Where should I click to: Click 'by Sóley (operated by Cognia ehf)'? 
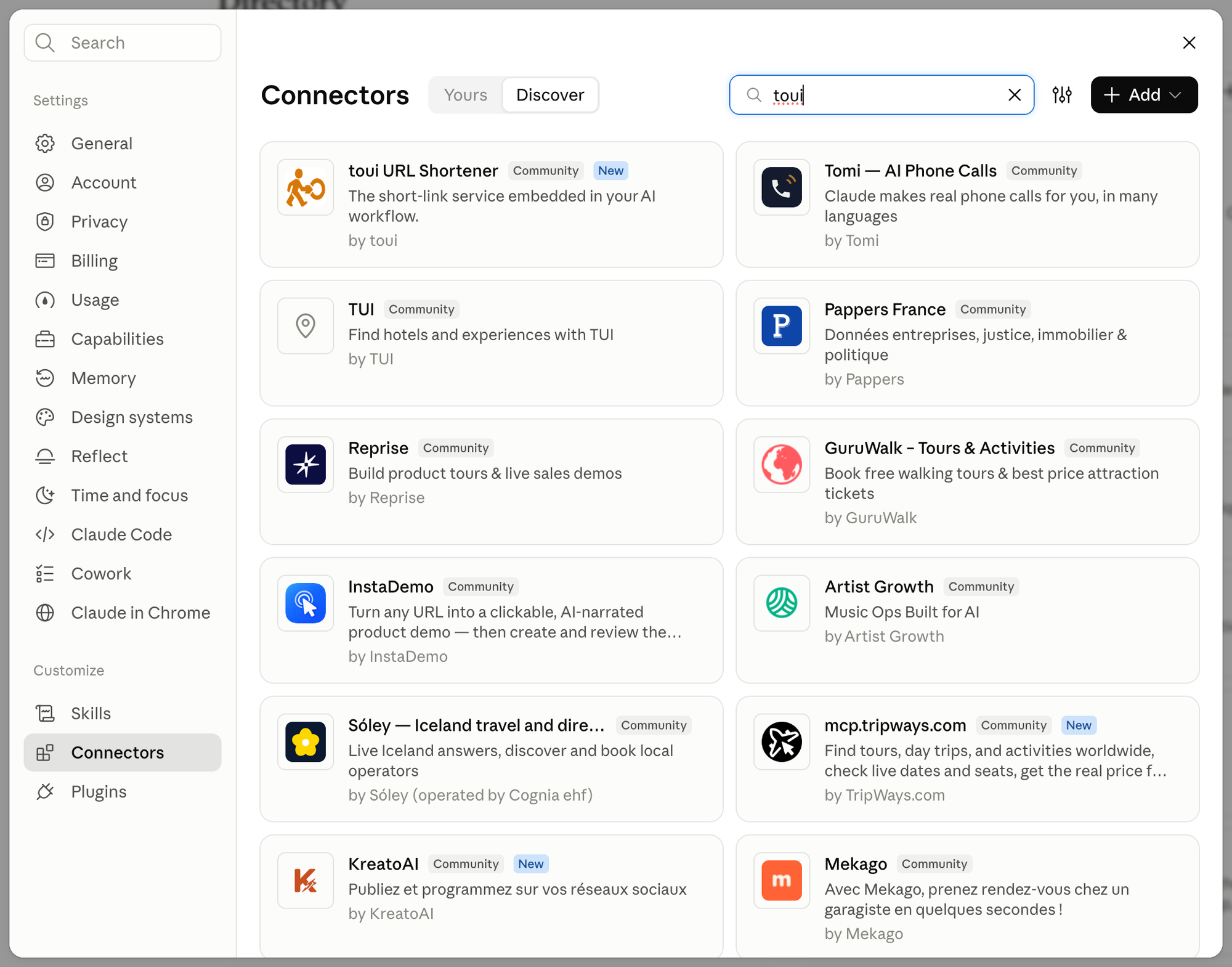click(471, 795)
